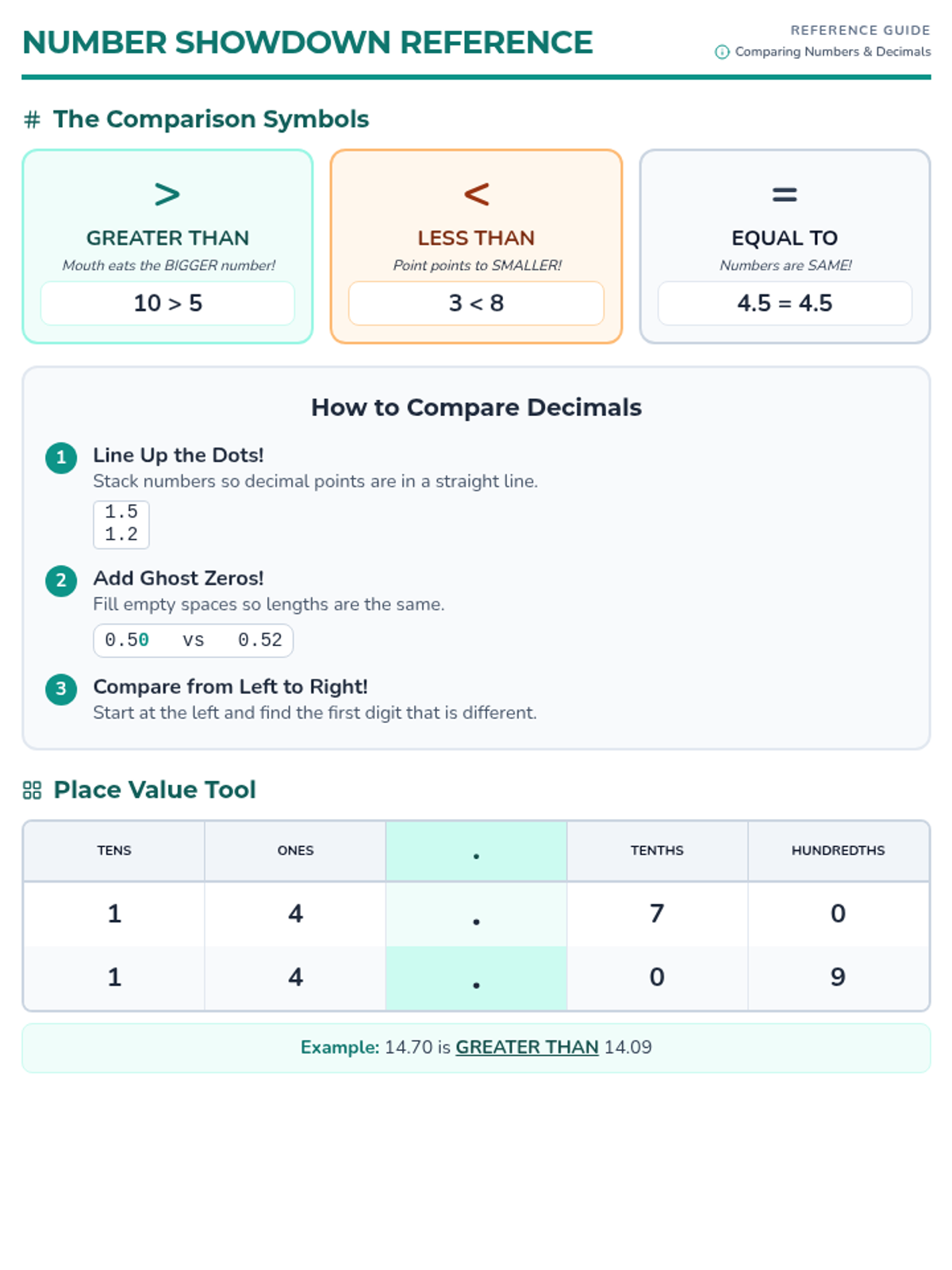The image size is (952, 1270).
Task: Click the info icon beside Comparing Numbers
Action: click(x=722, y=52)
